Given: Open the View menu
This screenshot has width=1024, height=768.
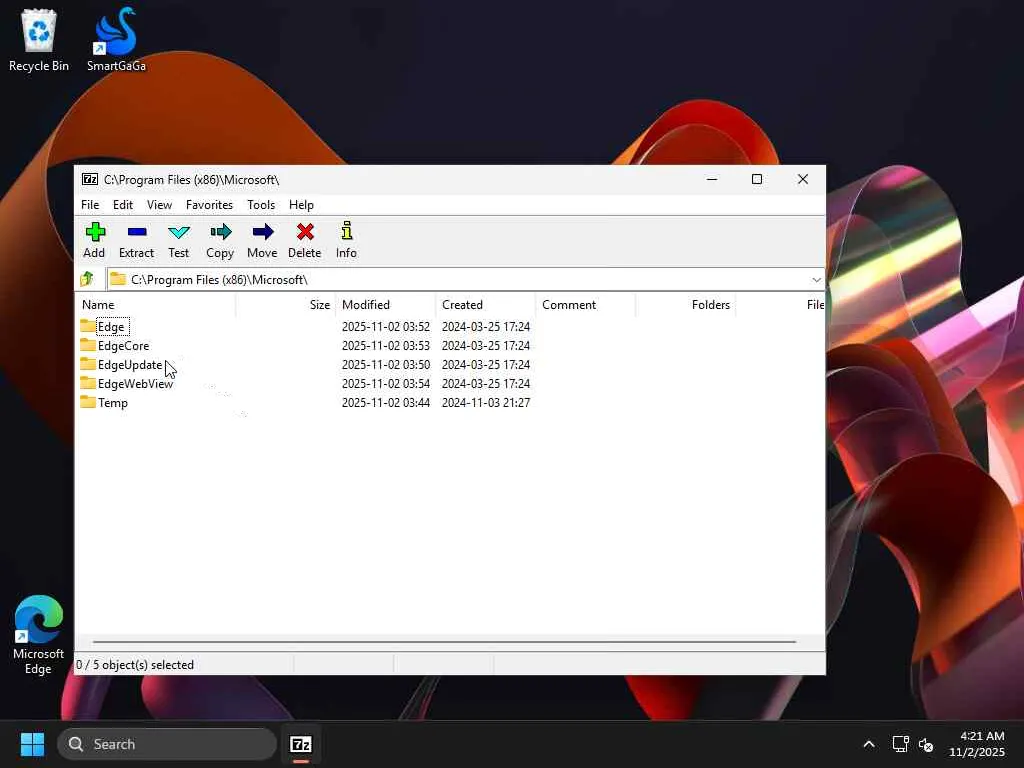Looking at the screenshot, I should point(159,205).
